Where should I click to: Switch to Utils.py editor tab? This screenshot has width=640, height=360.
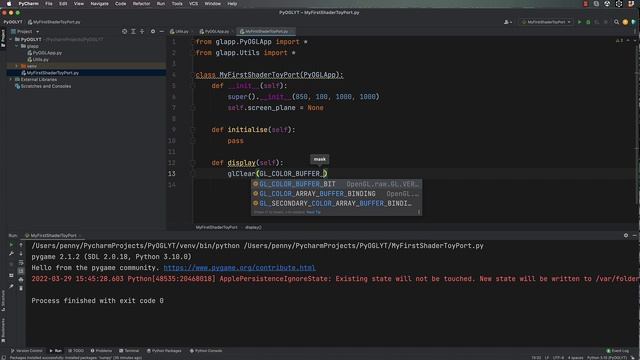180,31
